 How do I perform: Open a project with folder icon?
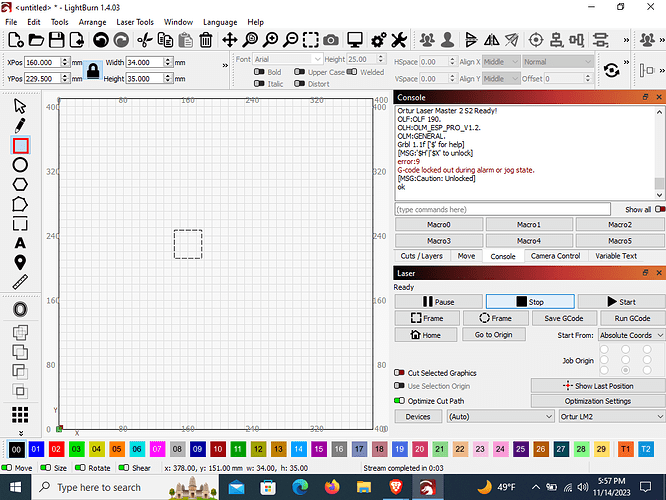click(x=36, y=40)
